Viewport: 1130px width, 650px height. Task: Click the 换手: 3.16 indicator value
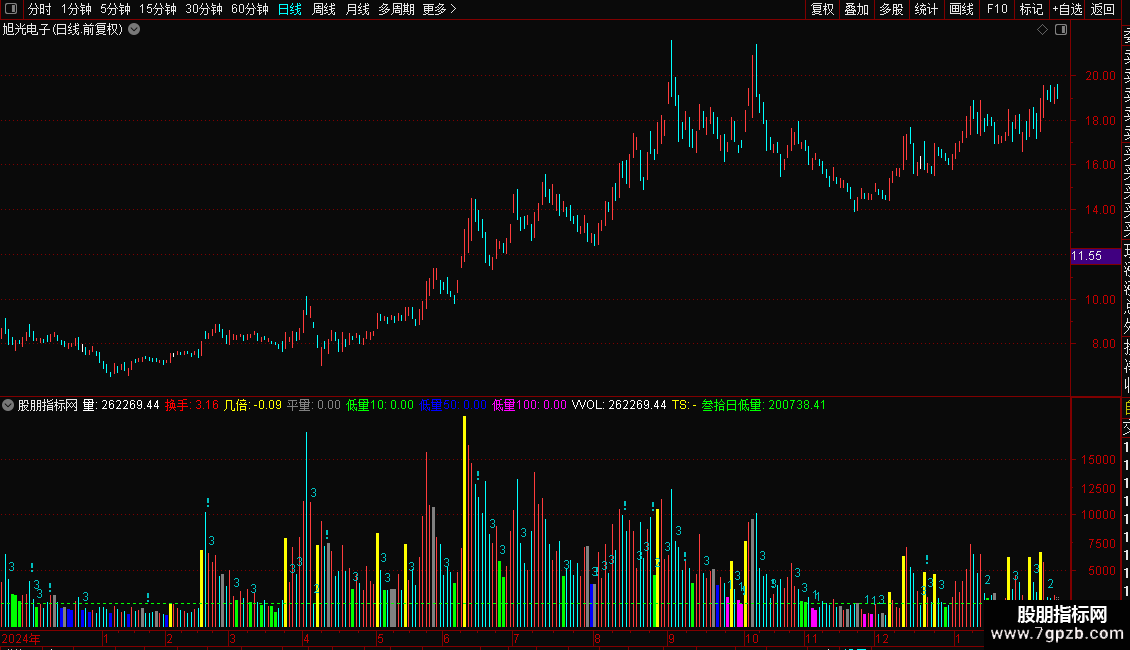[x=192, y=405]
